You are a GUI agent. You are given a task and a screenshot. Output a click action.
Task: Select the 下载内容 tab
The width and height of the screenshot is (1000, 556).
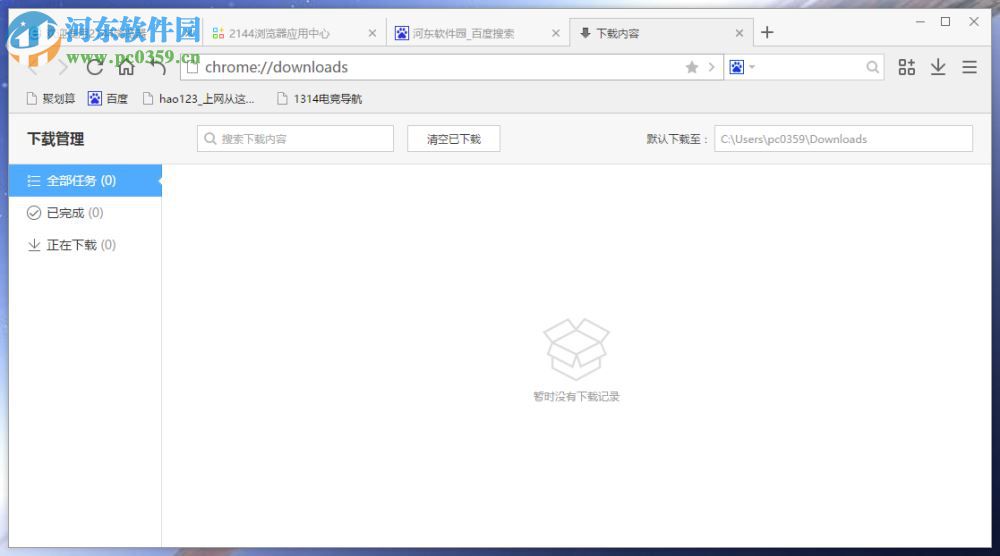pyautogui.click(x=660, y=33)
